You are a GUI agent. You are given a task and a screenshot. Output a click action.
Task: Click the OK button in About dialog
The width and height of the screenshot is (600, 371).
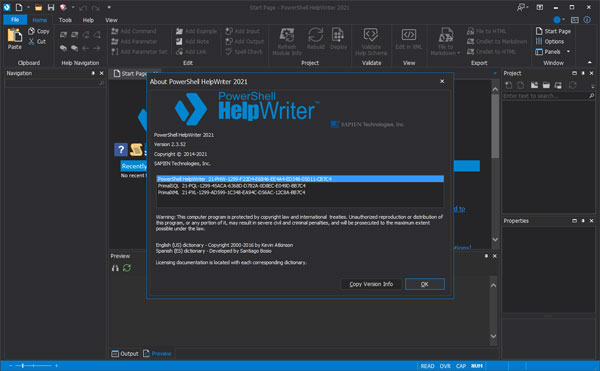[425, 284]
